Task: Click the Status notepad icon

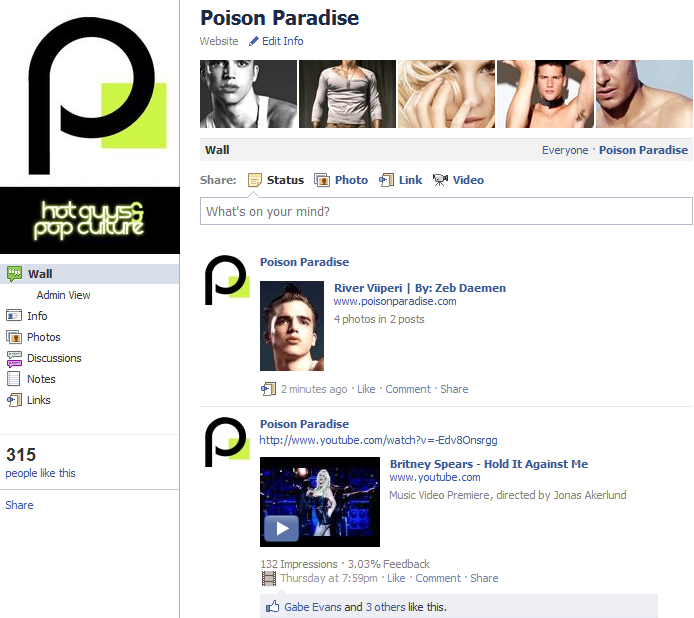Action: pyautogui.click(x=254, y=180)
